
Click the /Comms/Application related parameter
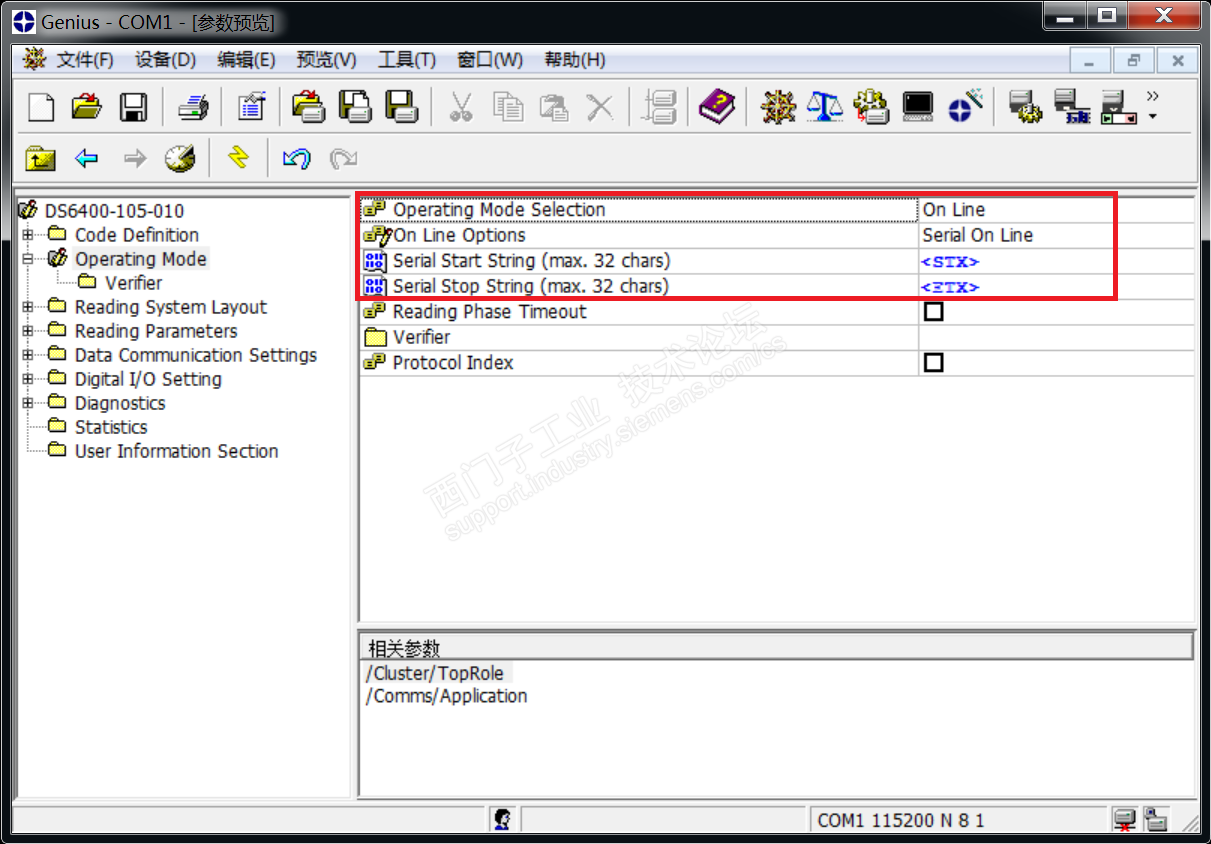coord(446,696)
